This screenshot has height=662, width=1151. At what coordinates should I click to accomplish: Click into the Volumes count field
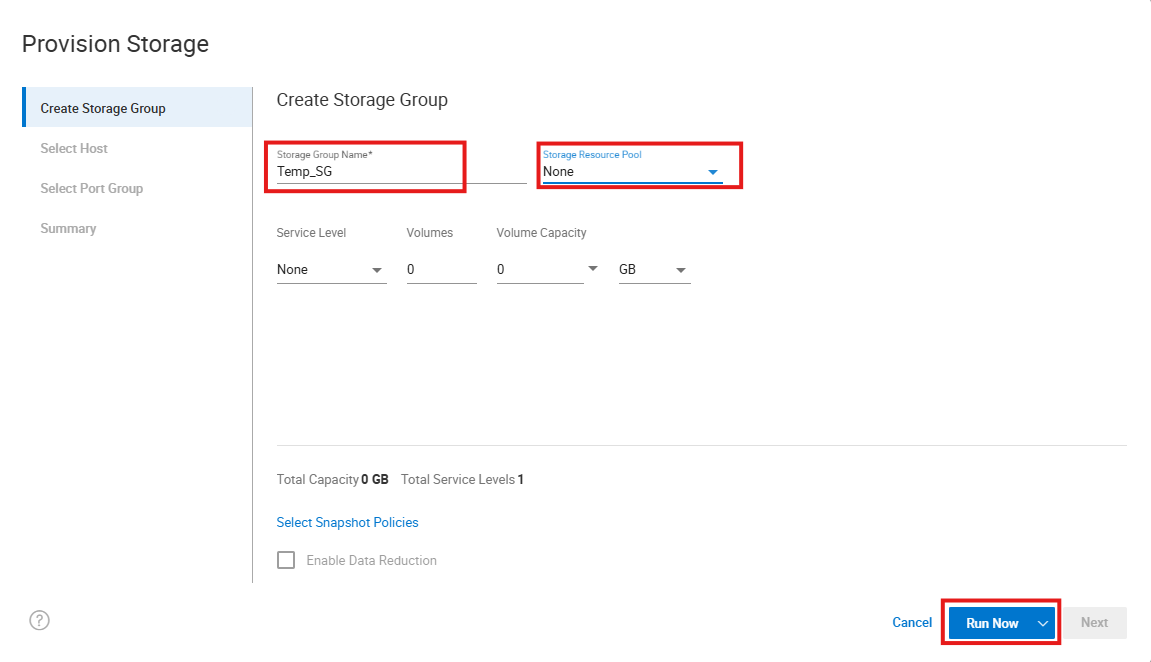(x=441, y=270)
